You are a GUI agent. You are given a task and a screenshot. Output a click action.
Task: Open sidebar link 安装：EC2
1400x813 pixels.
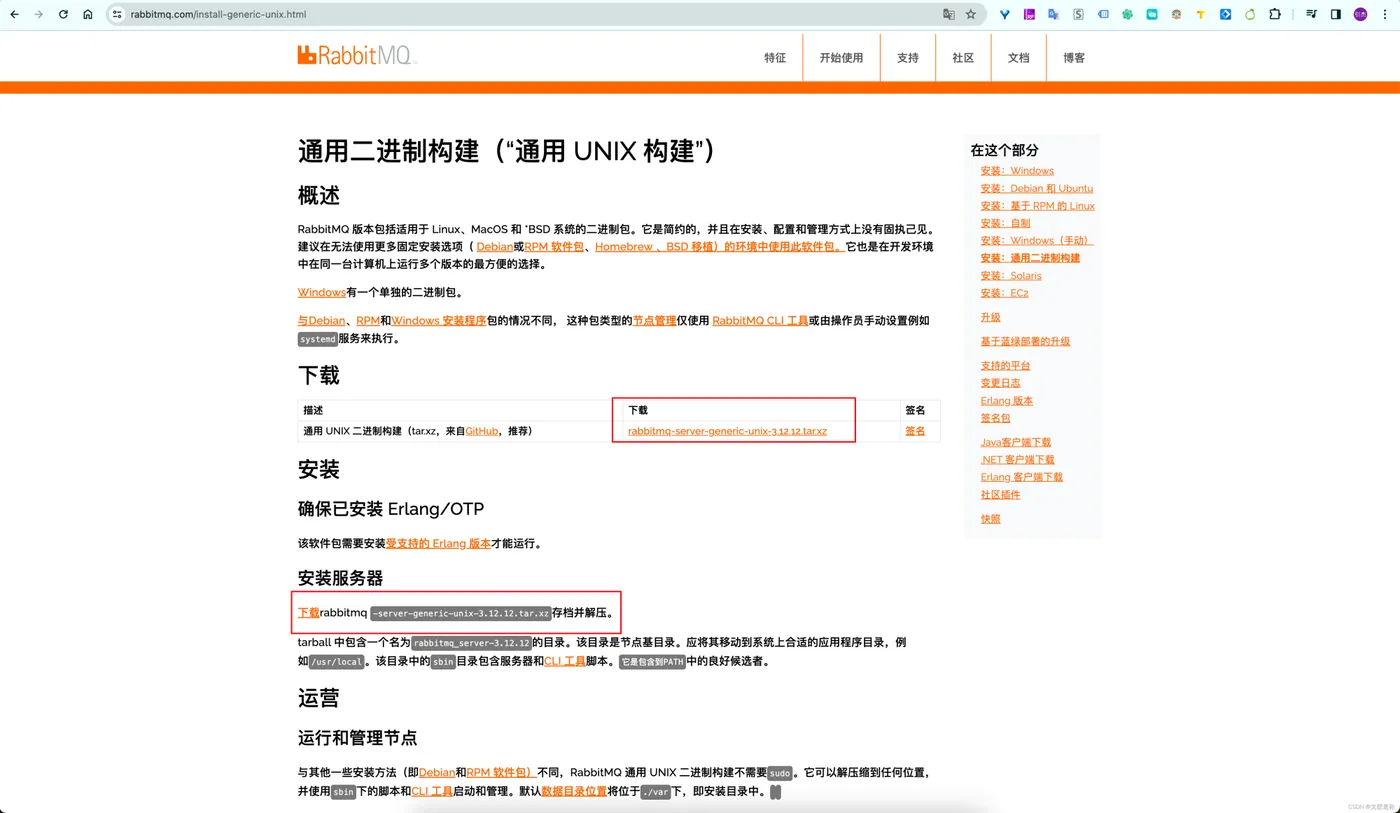(x=1004, y=293)
